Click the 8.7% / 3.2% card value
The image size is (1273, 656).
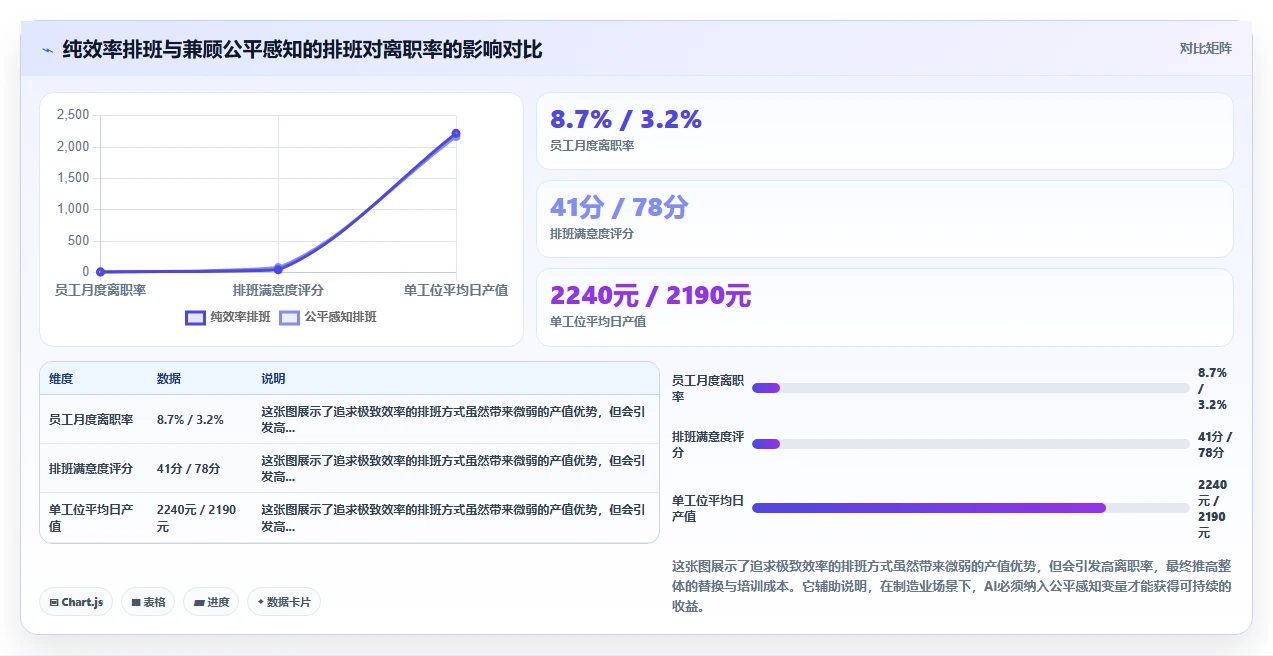point(626,120)
